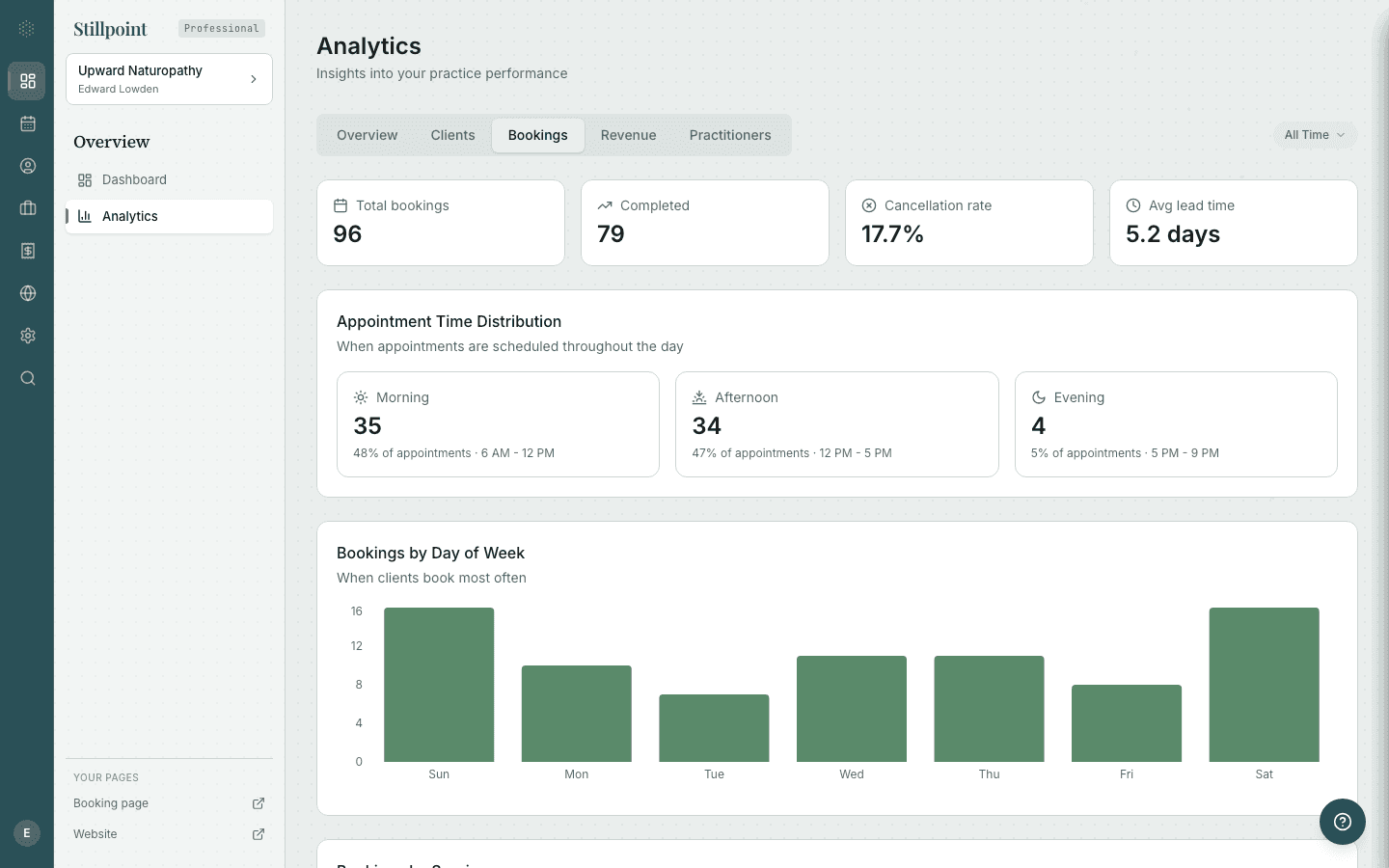
Task: Click the Wednesday bar in the chart
Action: [x=852, y=709]
